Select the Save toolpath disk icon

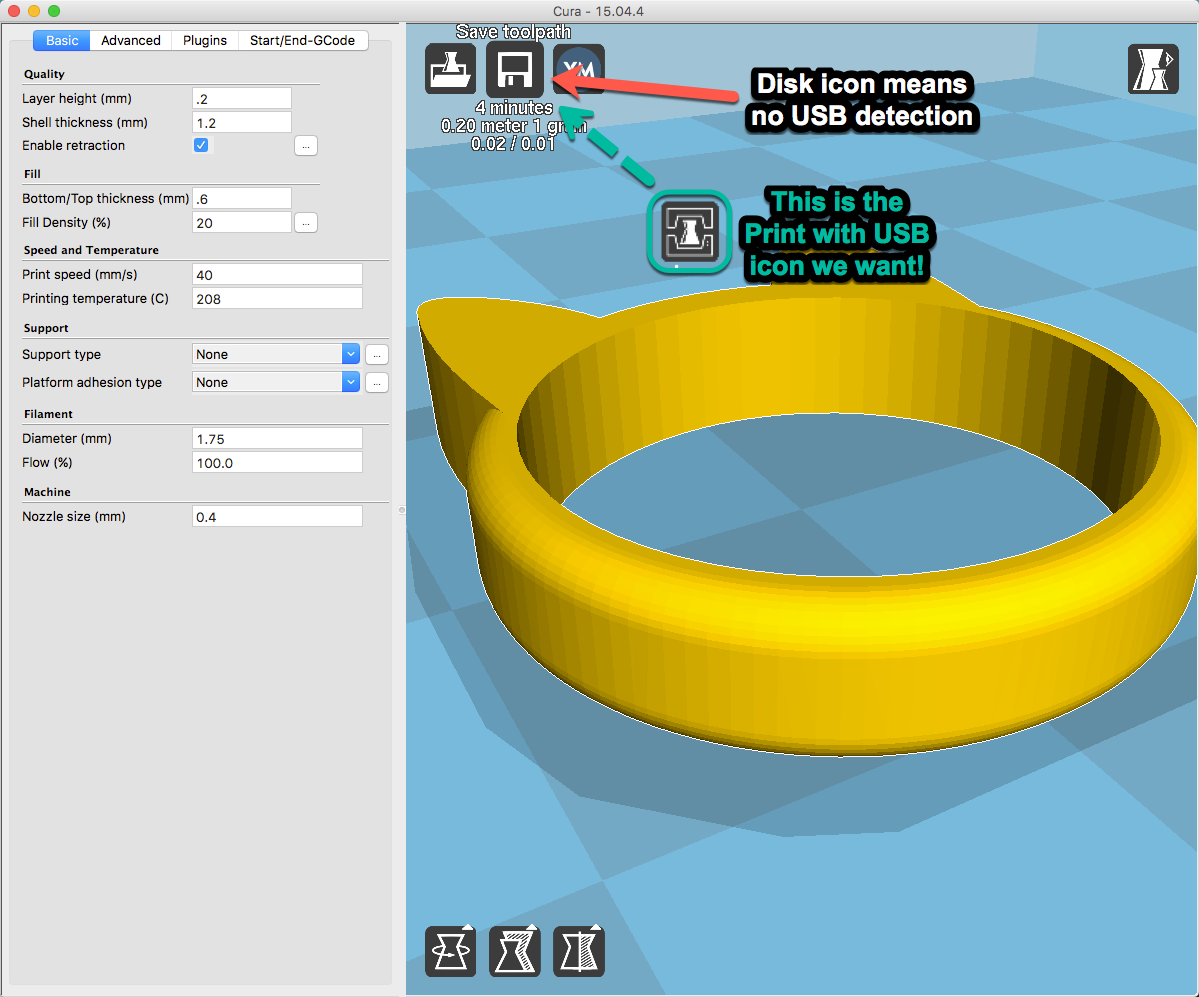point(514,68)
